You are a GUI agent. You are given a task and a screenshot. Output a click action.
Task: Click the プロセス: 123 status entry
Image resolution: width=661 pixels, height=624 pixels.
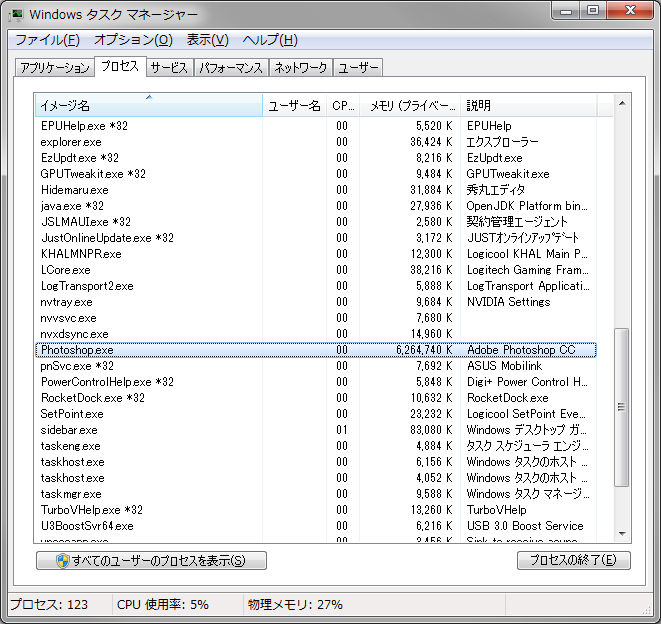(x=49, y=605)
